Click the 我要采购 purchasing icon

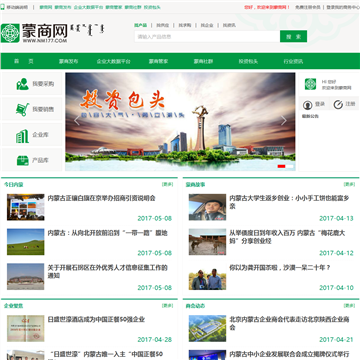[23, 84]
